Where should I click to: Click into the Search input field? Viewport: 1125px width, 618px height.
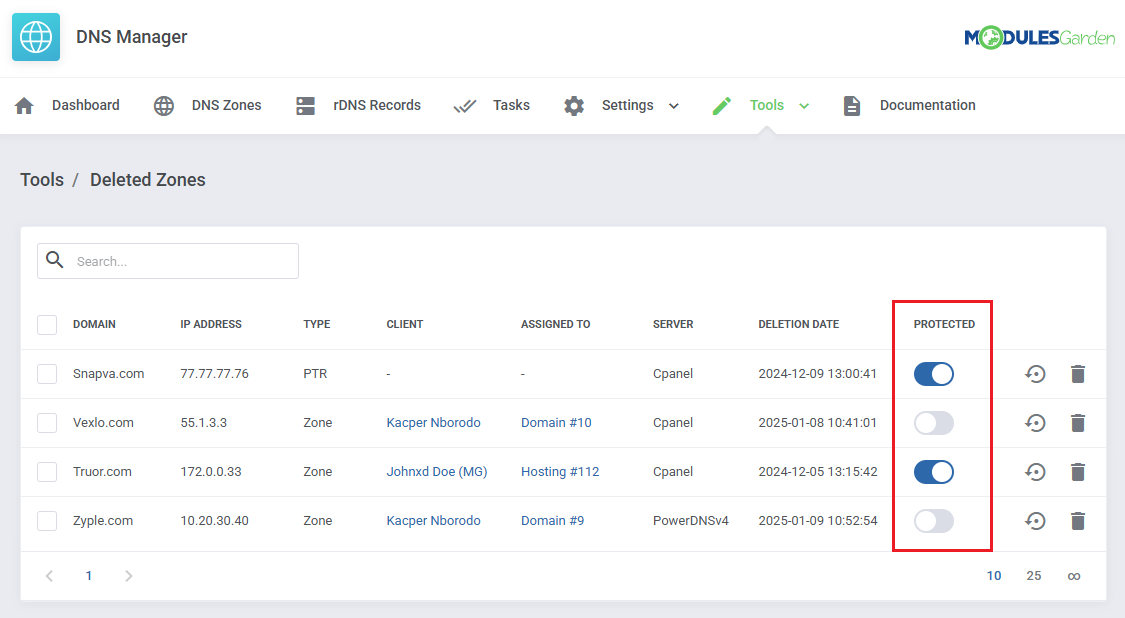click(x=180, y=261)
